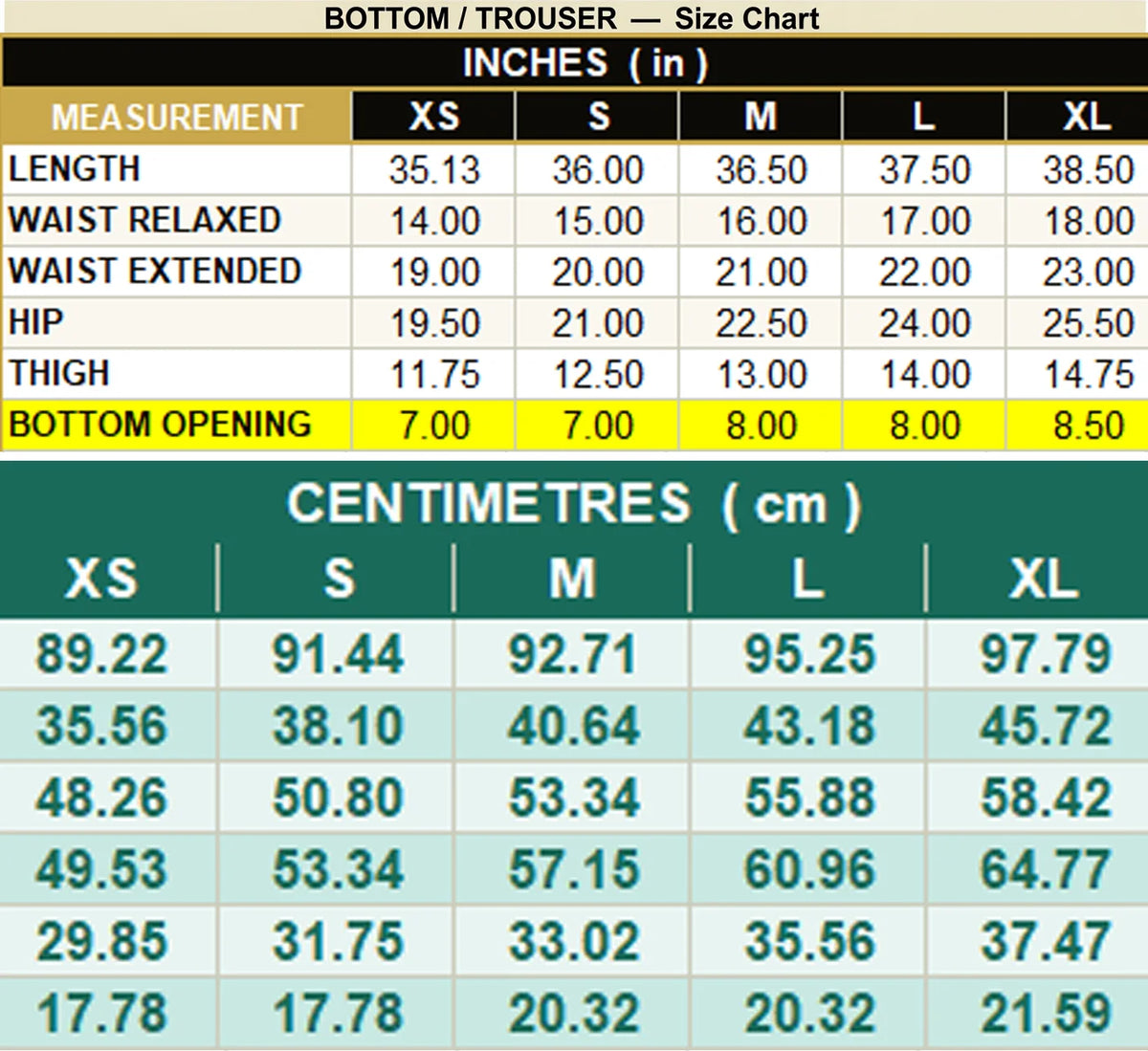The height and width of the screenshot is (1051, 1148).
Task: Select the L header in centimetres table
Action: (808, 579)
